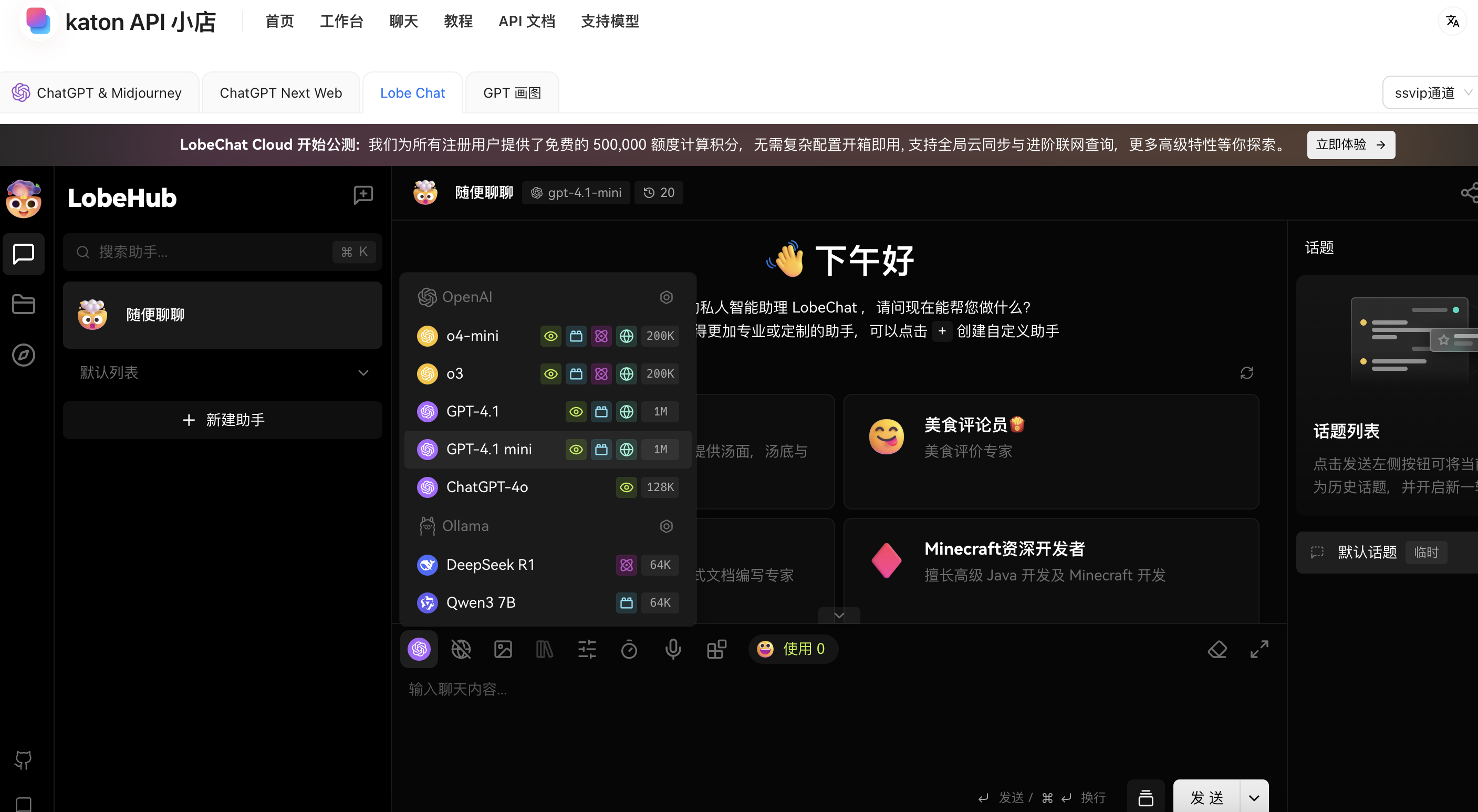Open API 文档 in the top navigation
The width and height of the screenshot is (1478, 812).
point(527,21)
